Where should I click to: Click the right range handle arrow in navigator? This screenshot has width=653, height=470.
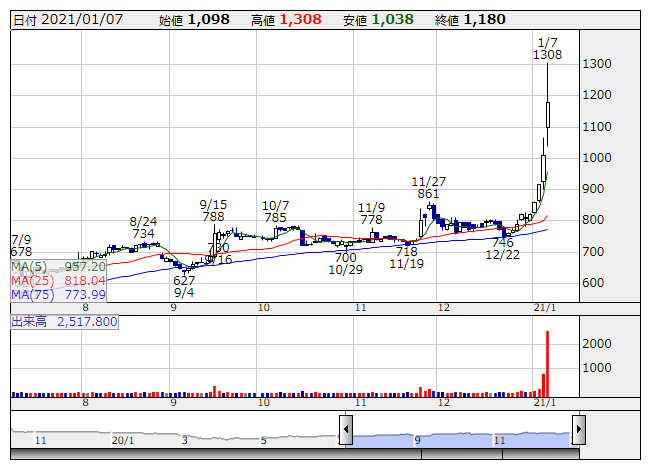point(577,431)
